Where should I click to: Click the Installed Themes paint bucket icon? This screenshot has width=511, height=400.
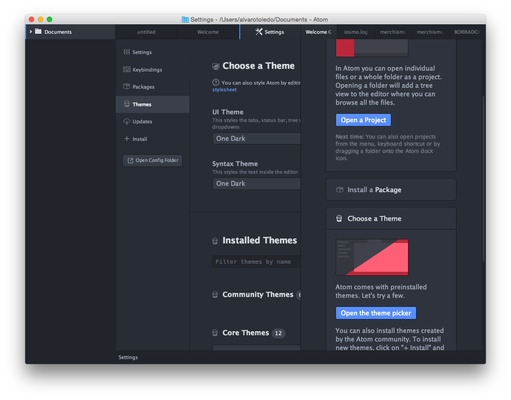coord(215,241)
